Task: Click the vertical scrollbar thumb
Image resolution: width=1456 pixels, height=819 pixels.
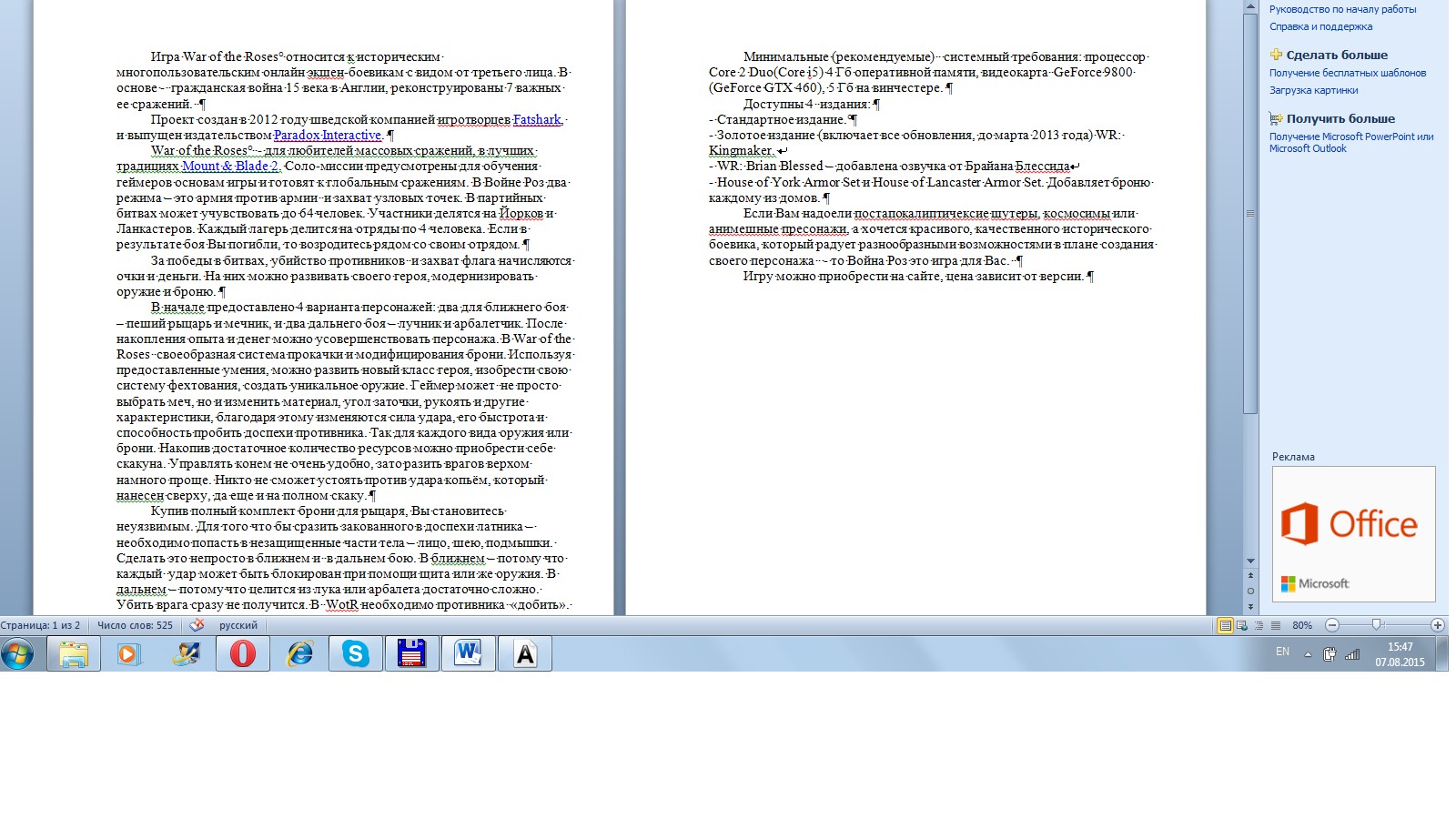Action: [x=1250, y=214]
